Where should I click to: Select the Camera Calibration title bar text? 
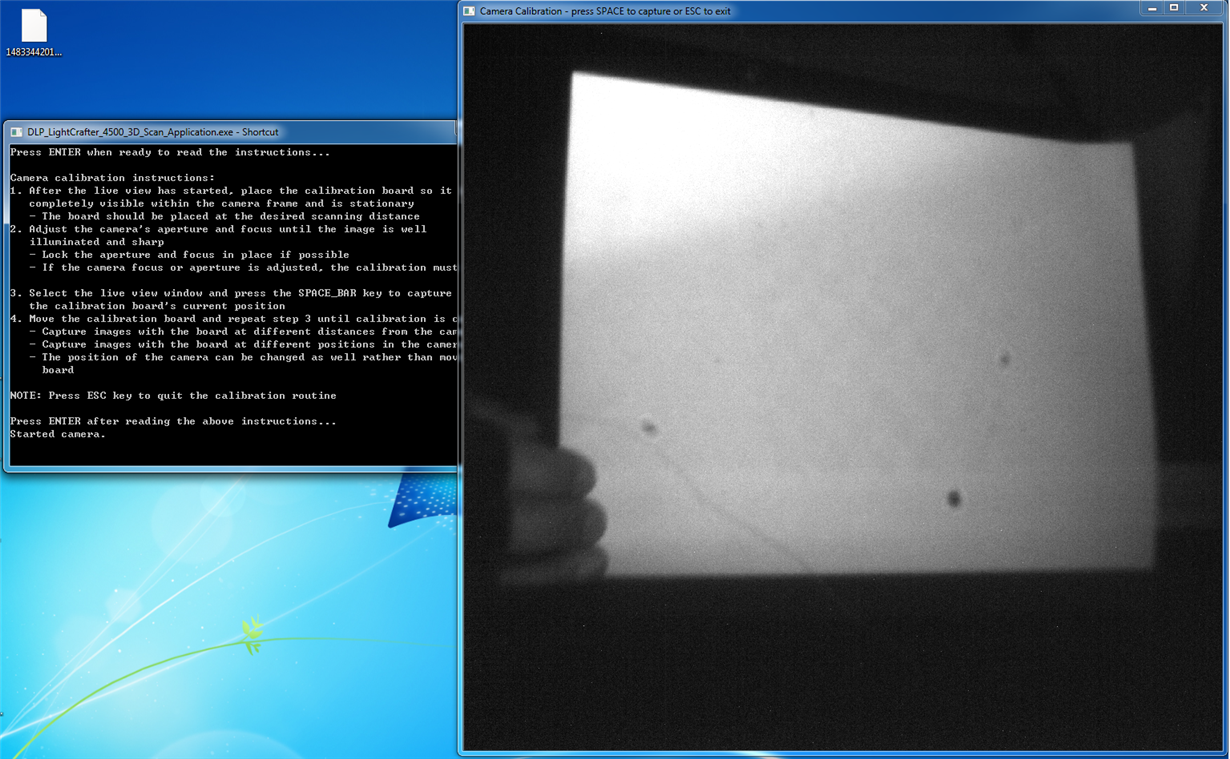coord(605,11)
